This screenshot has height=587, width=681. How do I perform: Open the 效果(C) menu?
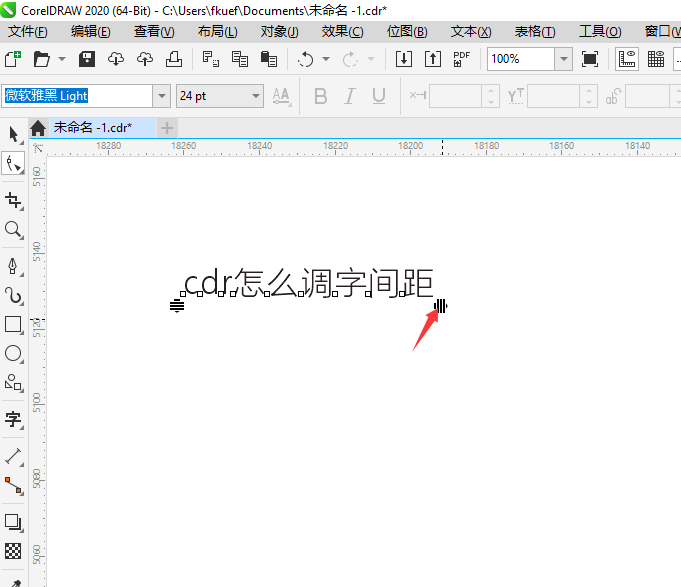[x=342, y=32]
